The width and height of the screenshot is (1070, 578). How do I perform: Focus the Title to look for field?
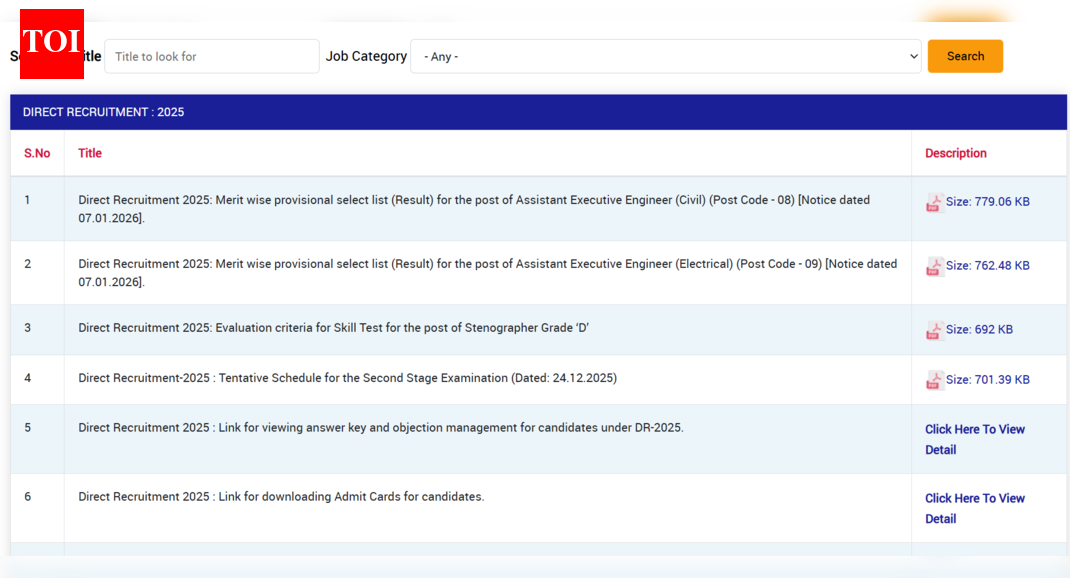[x=211, y=57]
